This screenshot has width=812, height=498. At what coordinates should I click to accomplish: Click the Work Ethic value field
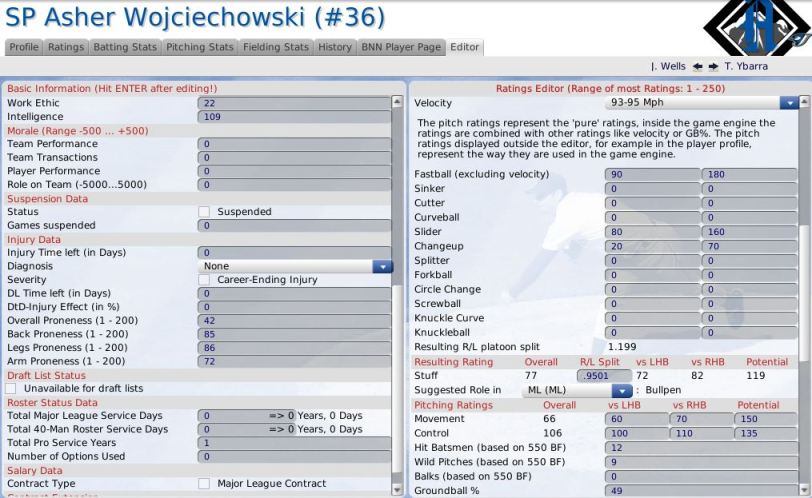point(294,103)
